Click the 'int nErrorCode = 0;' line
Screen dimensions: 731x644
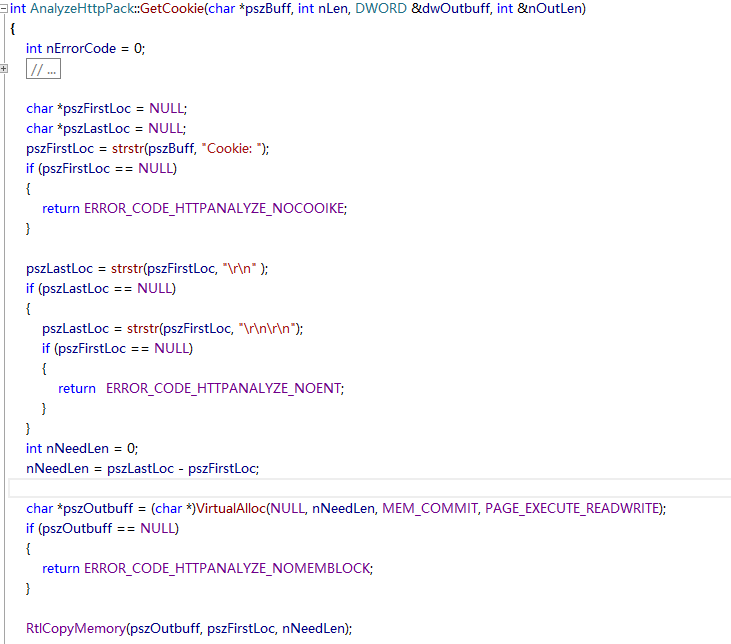tap(86, 48)
